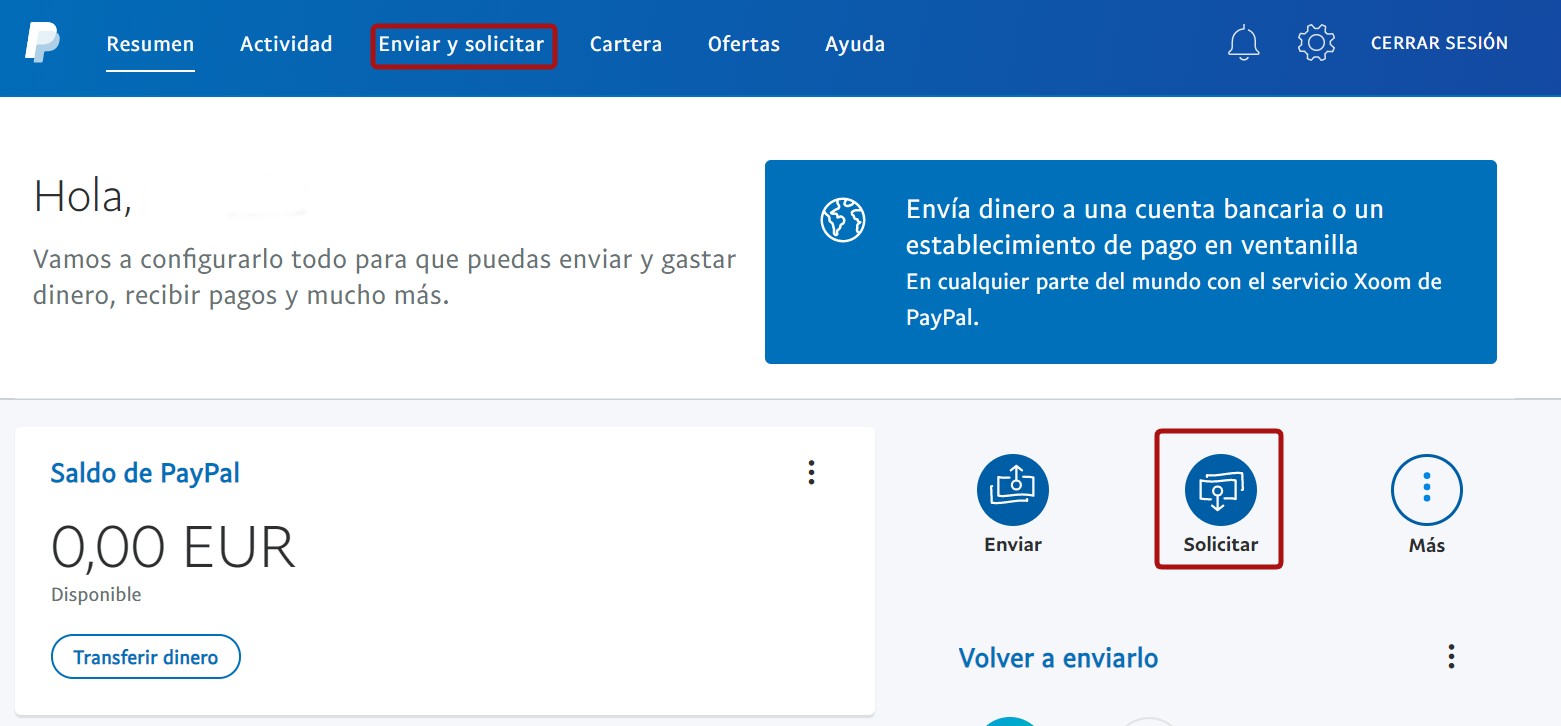This screenshot has width=1561, height=726.
Task: Open the Más options circle
Action: [1427, 490]
